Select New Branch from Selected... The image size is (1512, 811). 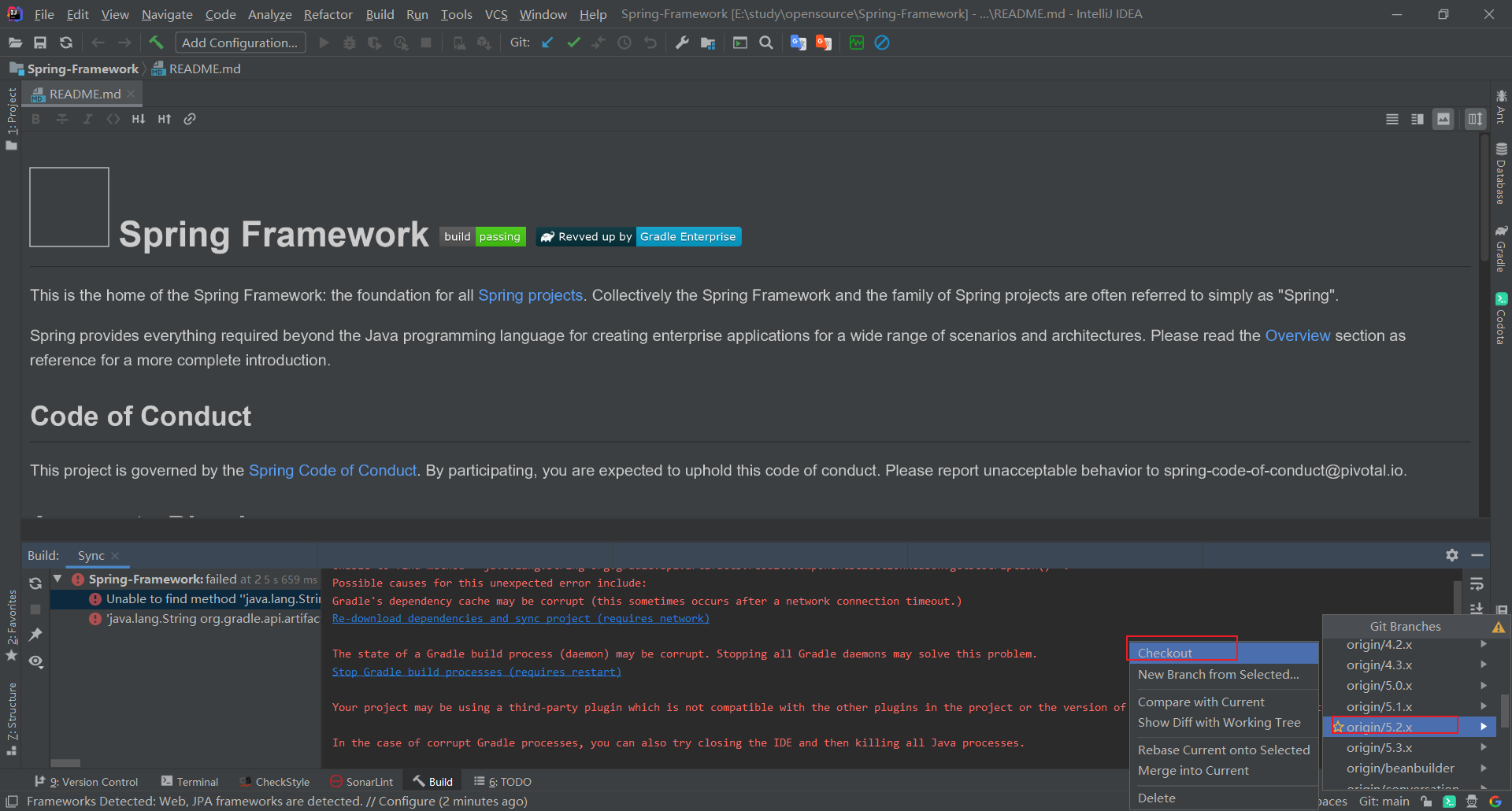(x=1224, y=674)
